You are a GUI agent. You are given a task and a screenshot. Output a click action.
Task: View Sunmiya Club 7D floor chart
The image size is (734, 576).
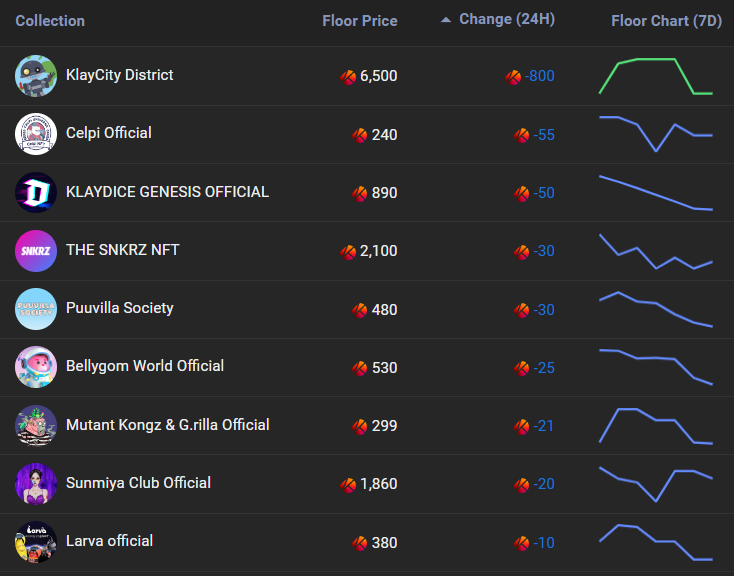point(656,484)
